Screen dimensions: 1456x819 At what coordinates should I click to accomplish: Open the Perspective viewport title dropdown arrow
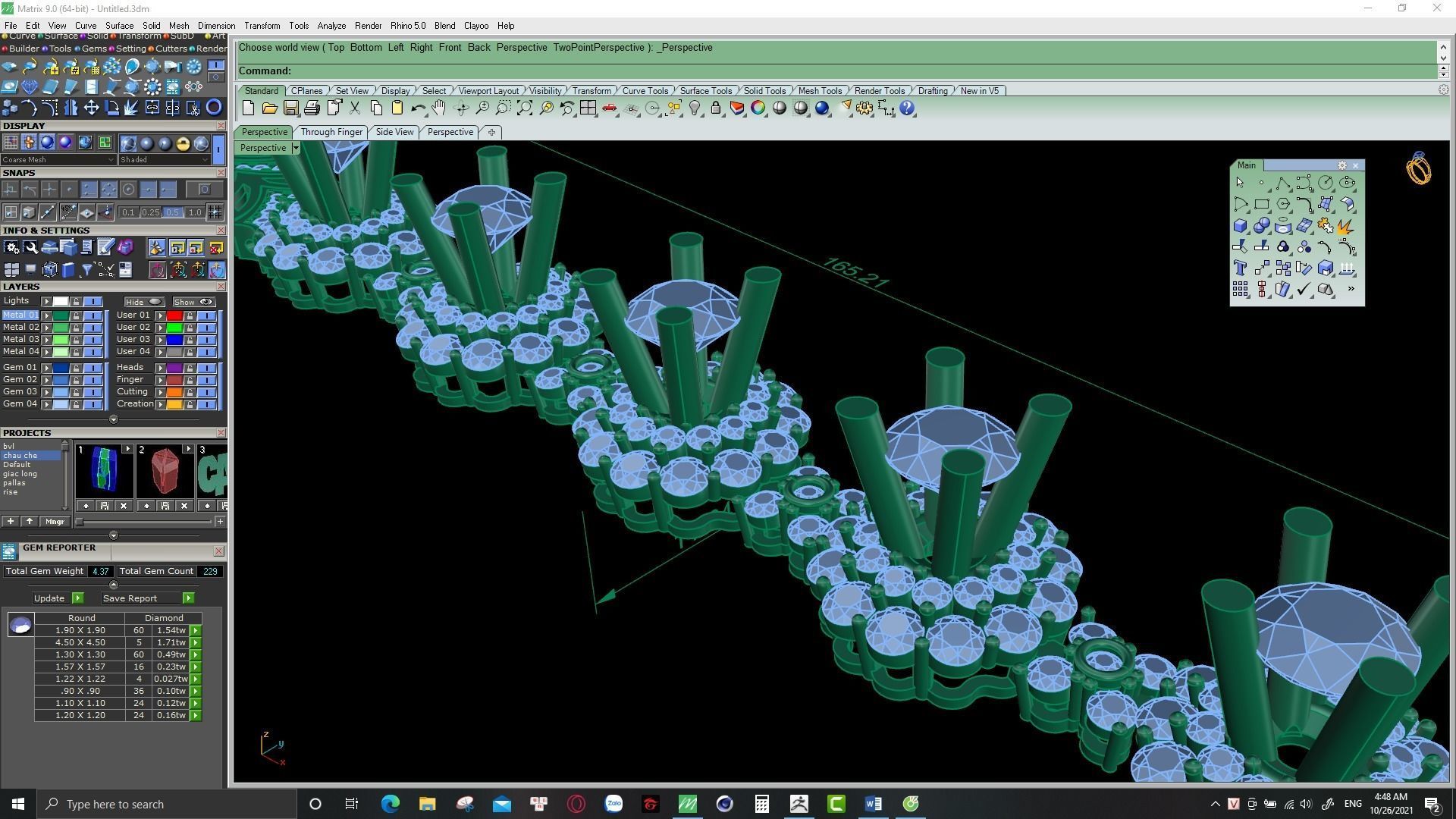coord(296,148)
